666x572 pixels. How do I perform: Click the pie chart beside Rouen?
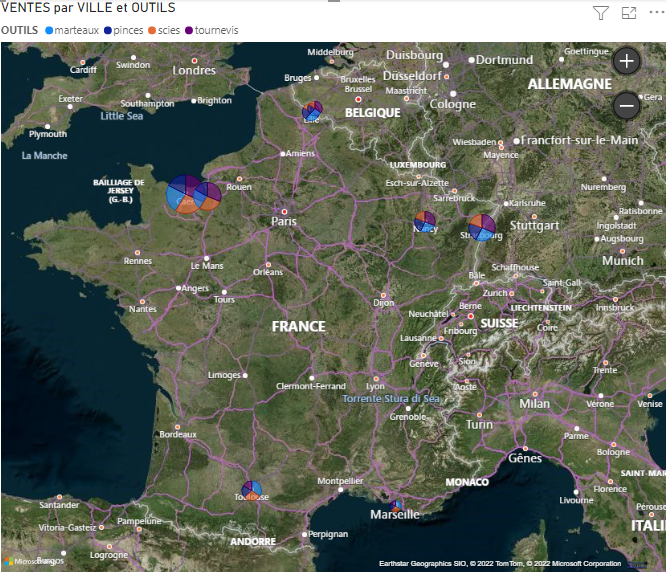(x=208, y=196)
